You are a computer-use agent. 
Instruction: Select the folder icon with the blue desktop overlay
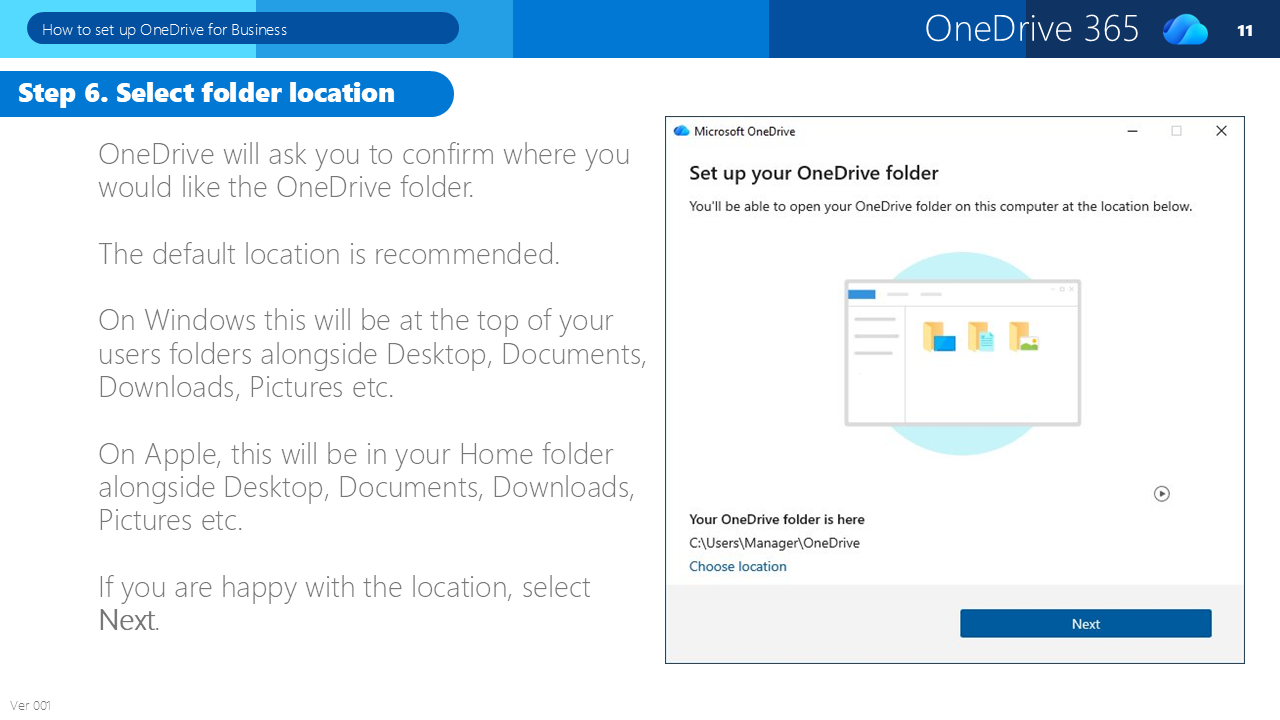(x=939, y=337)
